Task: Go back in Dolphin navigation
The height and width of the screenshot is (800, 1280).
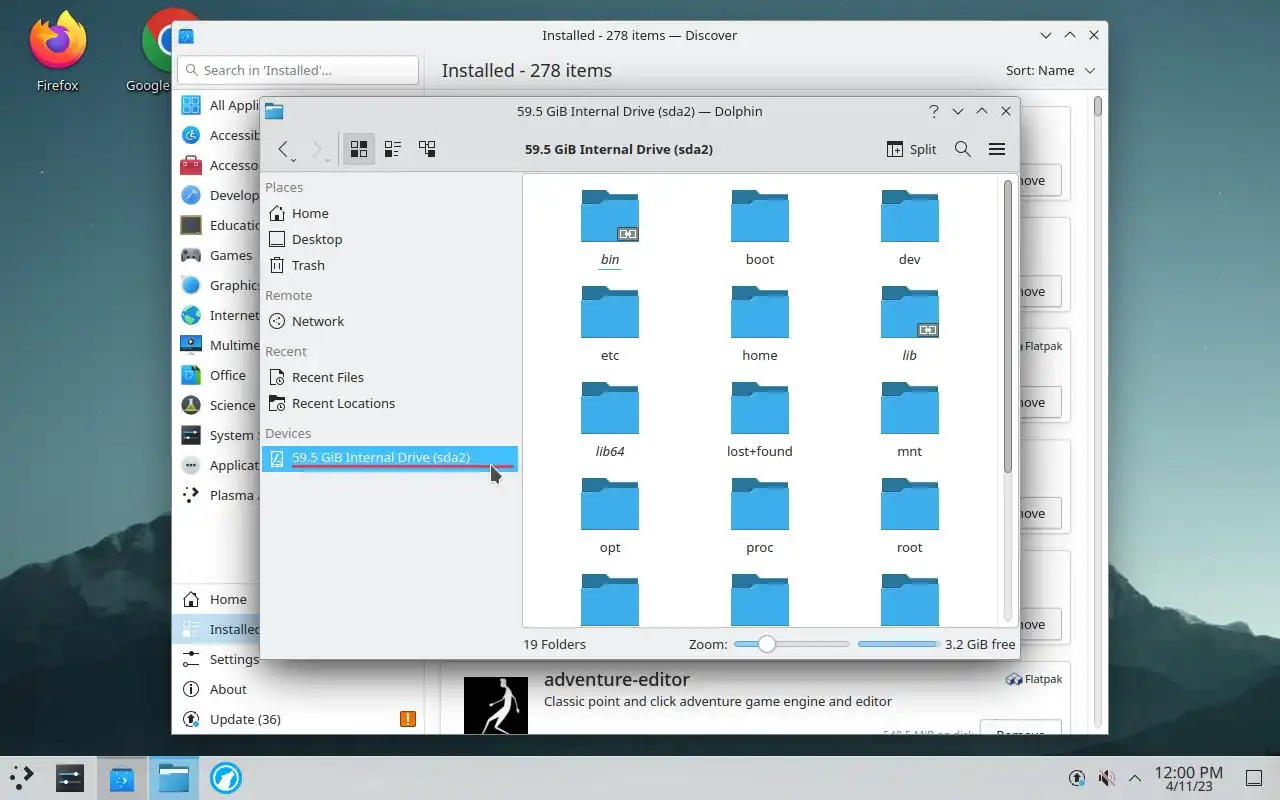Action: 285,149
